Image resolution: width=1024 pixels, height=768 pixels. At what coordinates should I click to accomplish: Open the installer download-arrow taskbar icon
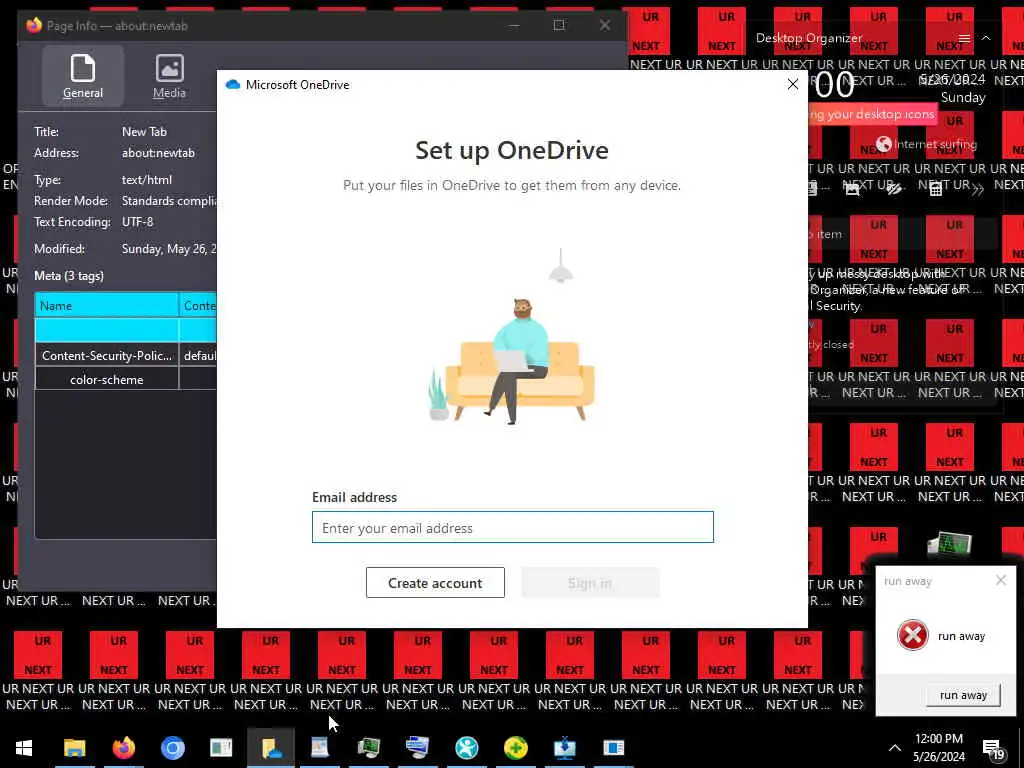tap(565, 748)
